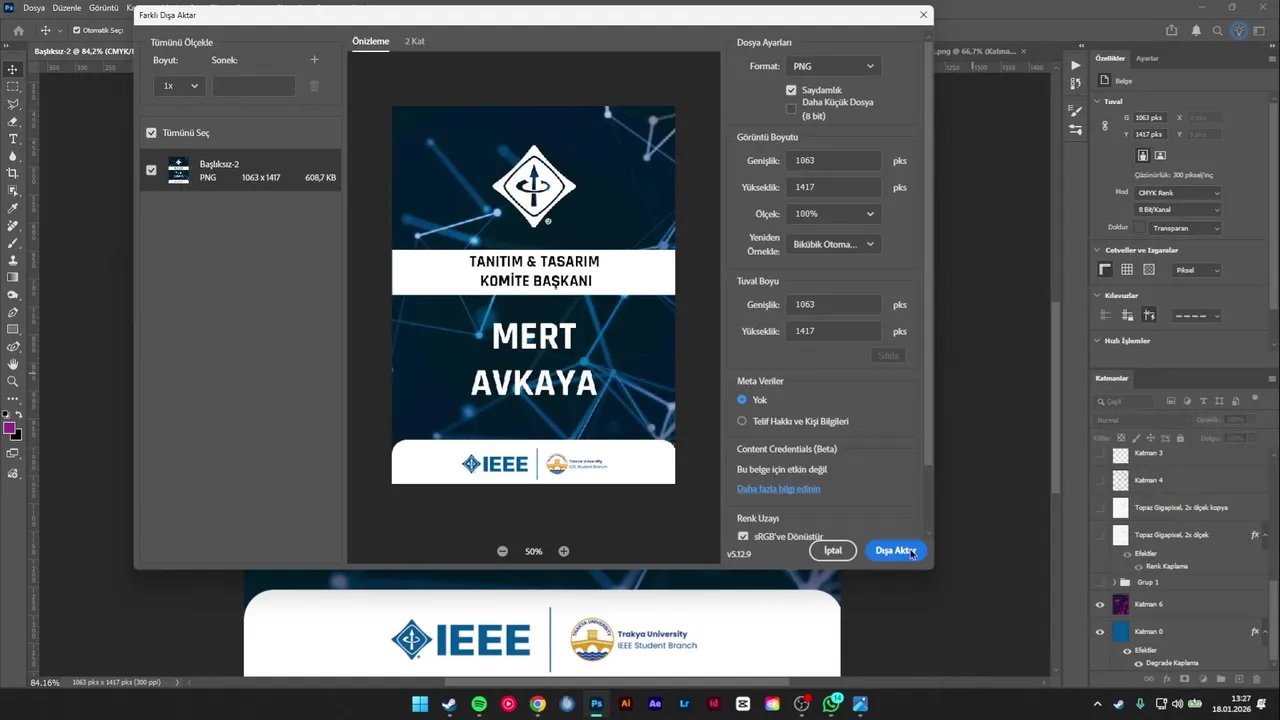1280x720 pixels.
Task: Open the CMYK Renk mode dropdown
Action: [x=1178, y=193]
